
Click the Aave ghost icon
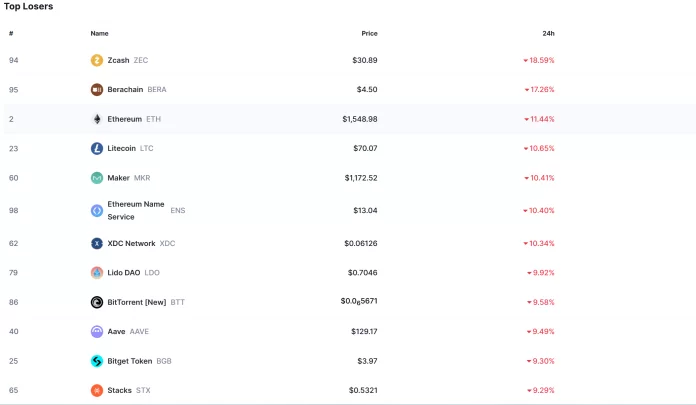[97, 331]
